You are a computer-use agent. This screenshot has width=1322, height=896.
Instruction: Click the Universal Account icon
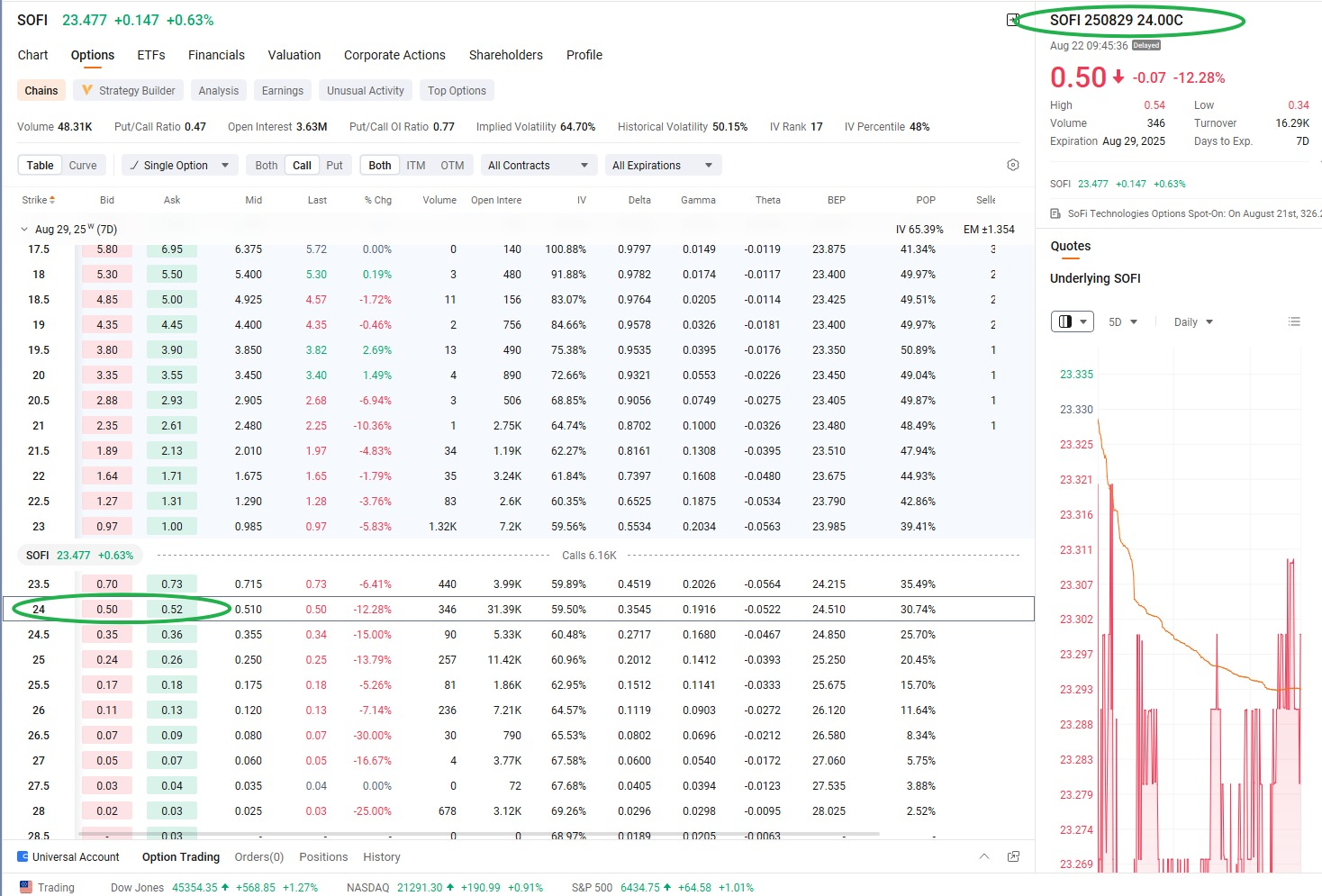23,856
